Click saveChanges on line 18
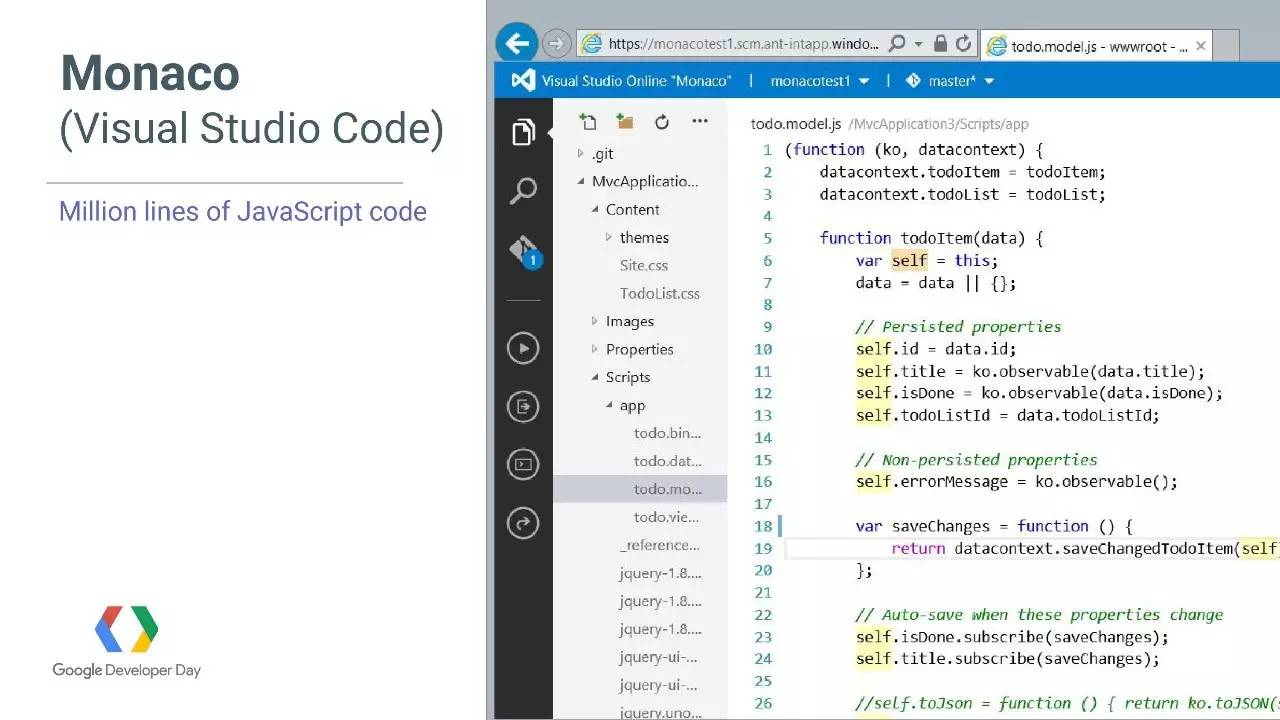Image resolution: width=1280 pixels, height=720 pixels. [x=940, y=527]
